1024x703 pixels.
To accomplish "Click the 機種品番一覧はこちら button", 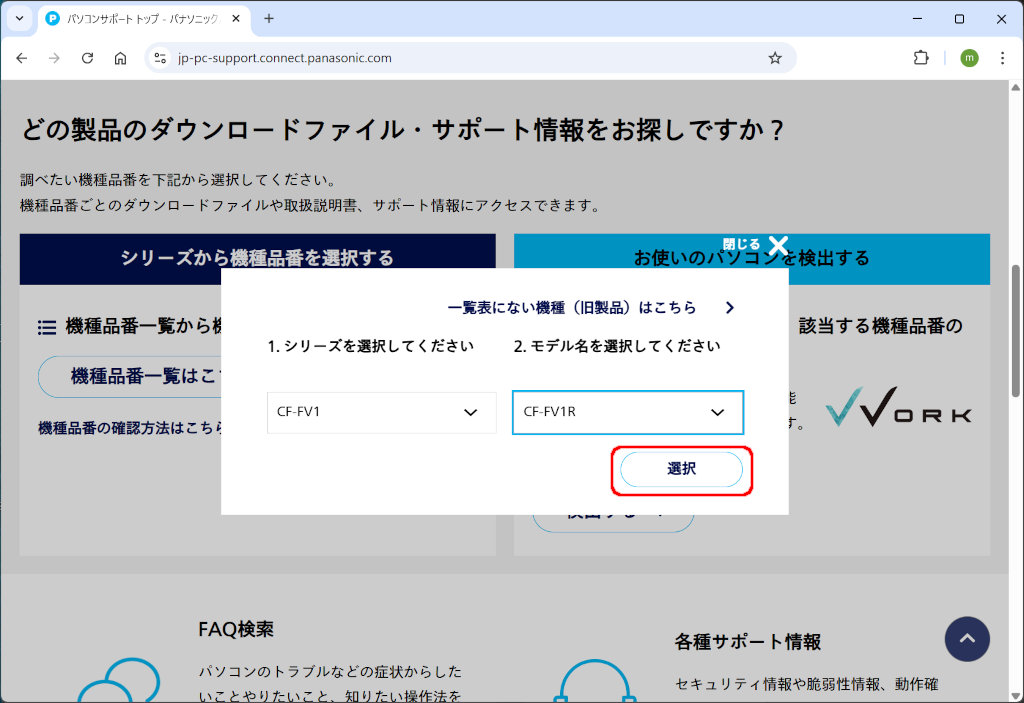I will click(x=129, y=376).
